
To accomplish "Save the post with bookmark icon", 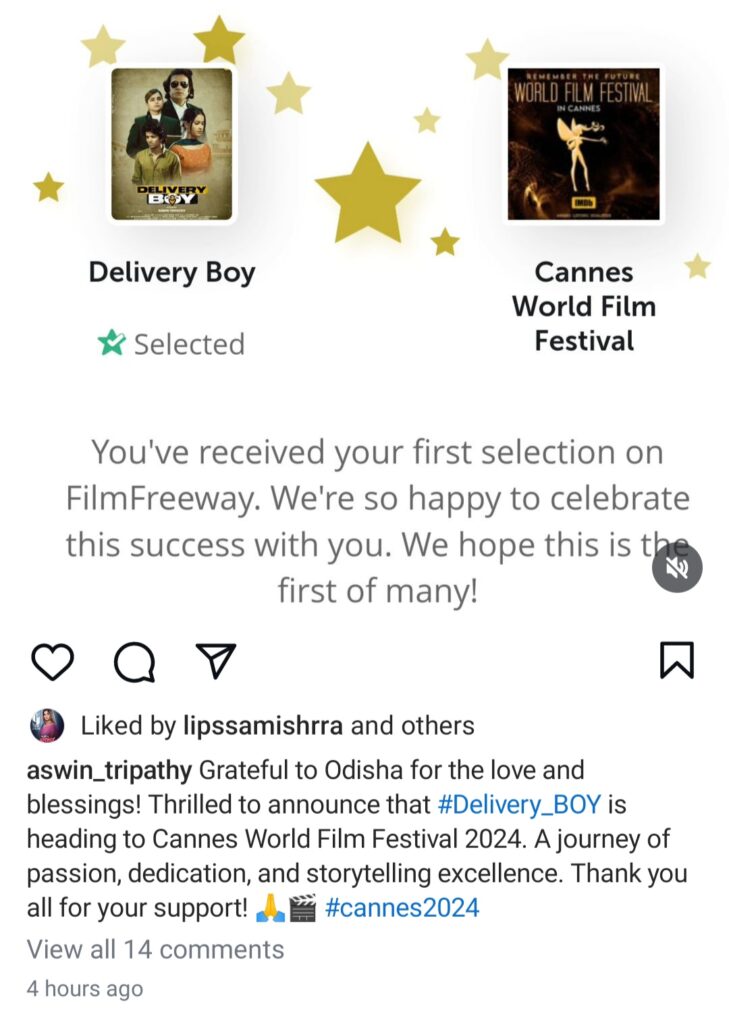I will (677, 660).
